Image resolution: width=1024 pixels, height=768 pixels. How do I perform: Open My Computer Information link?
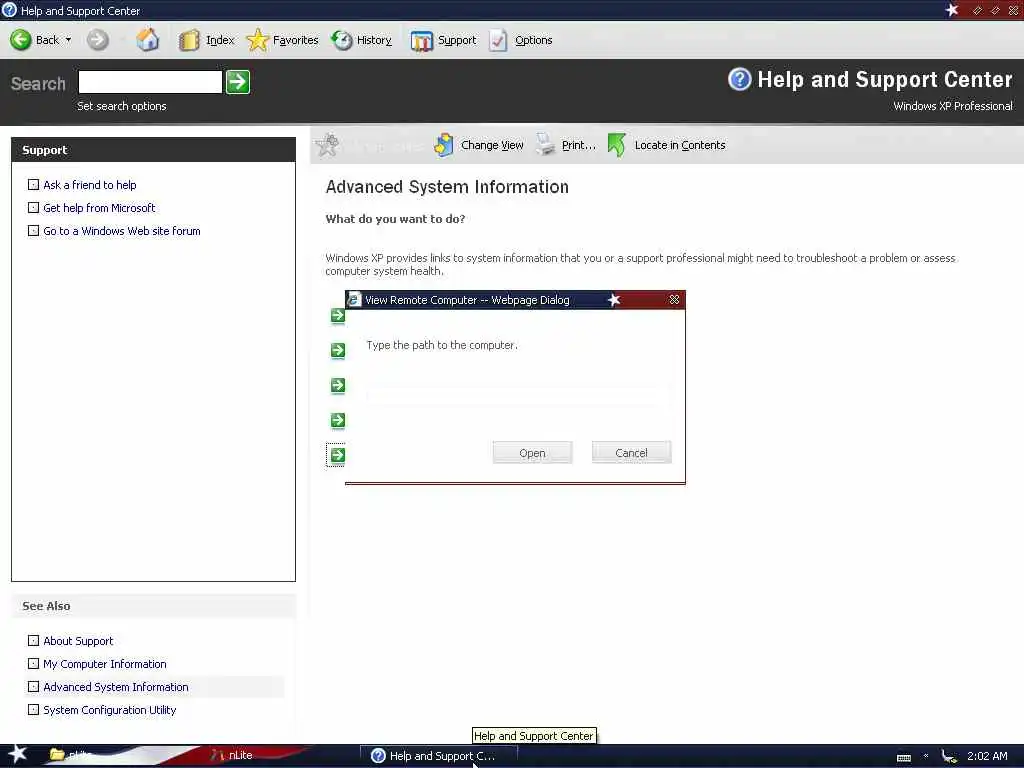pos(104,664)
